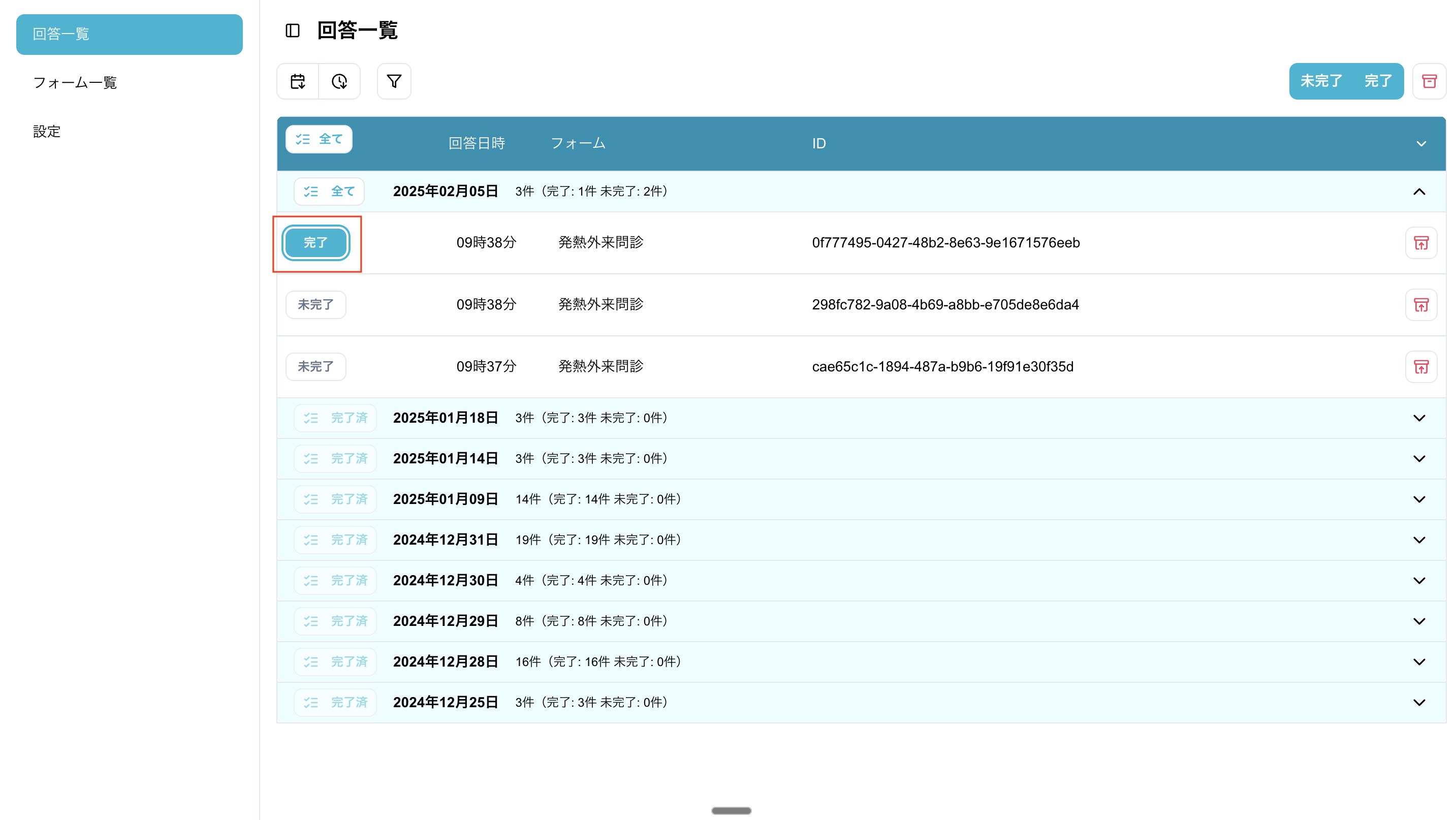Expand the 2025年01月18日 group
Image resolution: width=1456 pixels, height=820 pixels.
click(x=1419, y=418)
